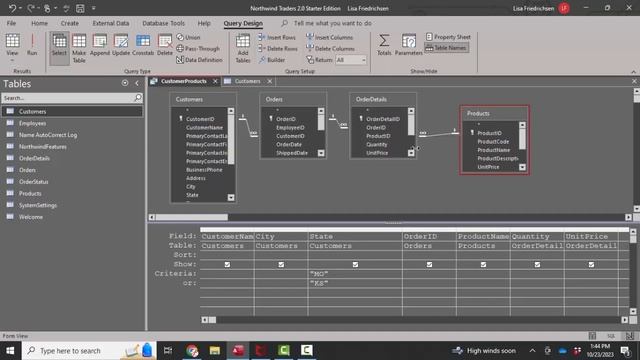Screen dimensions: 640x360
Task: Uncheck Show for City column
Action: point(281,264)
